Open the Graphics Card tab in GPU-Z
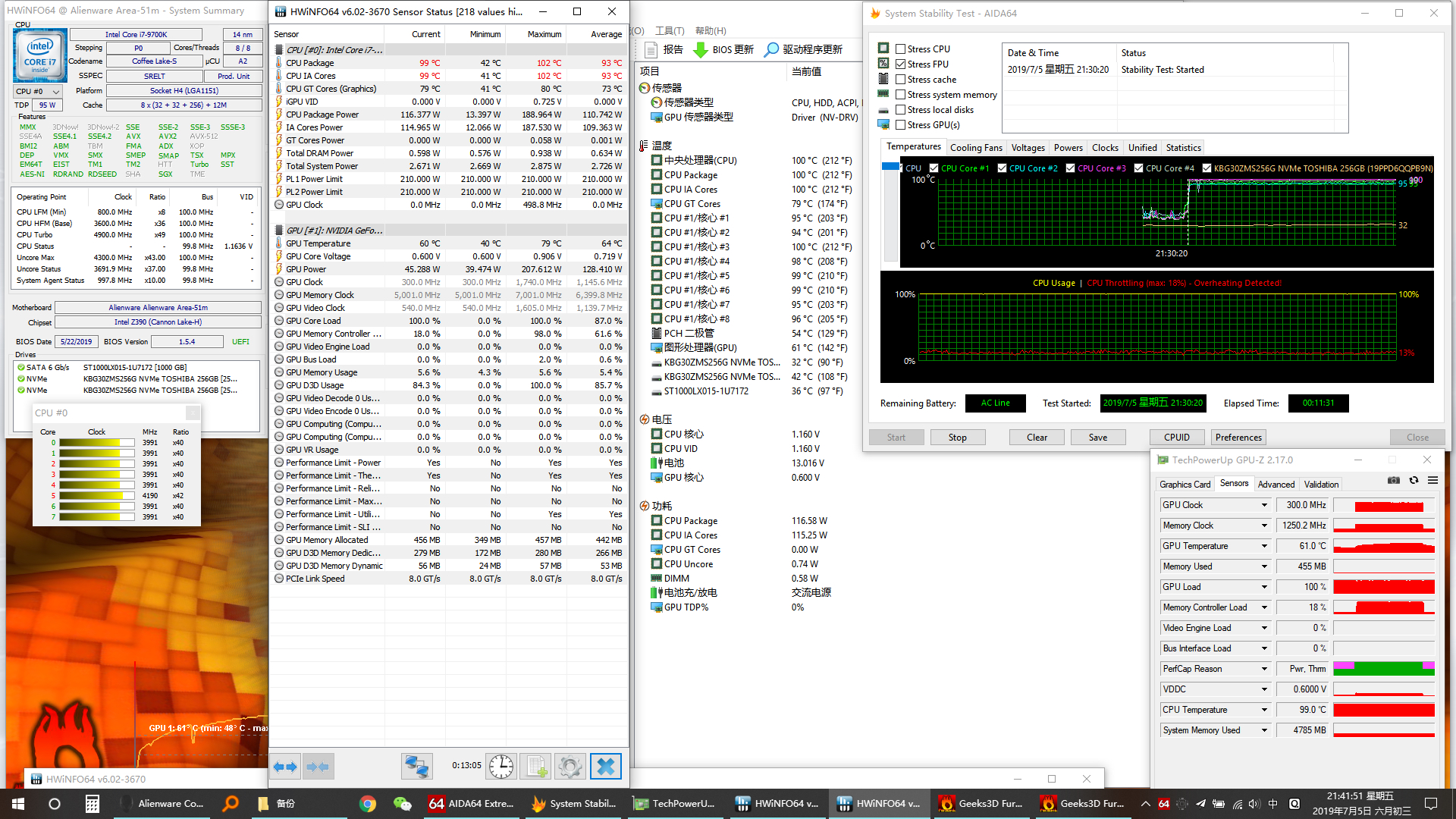The image size is (1456, 819). pyautogui.click(x=1185, y=485)
